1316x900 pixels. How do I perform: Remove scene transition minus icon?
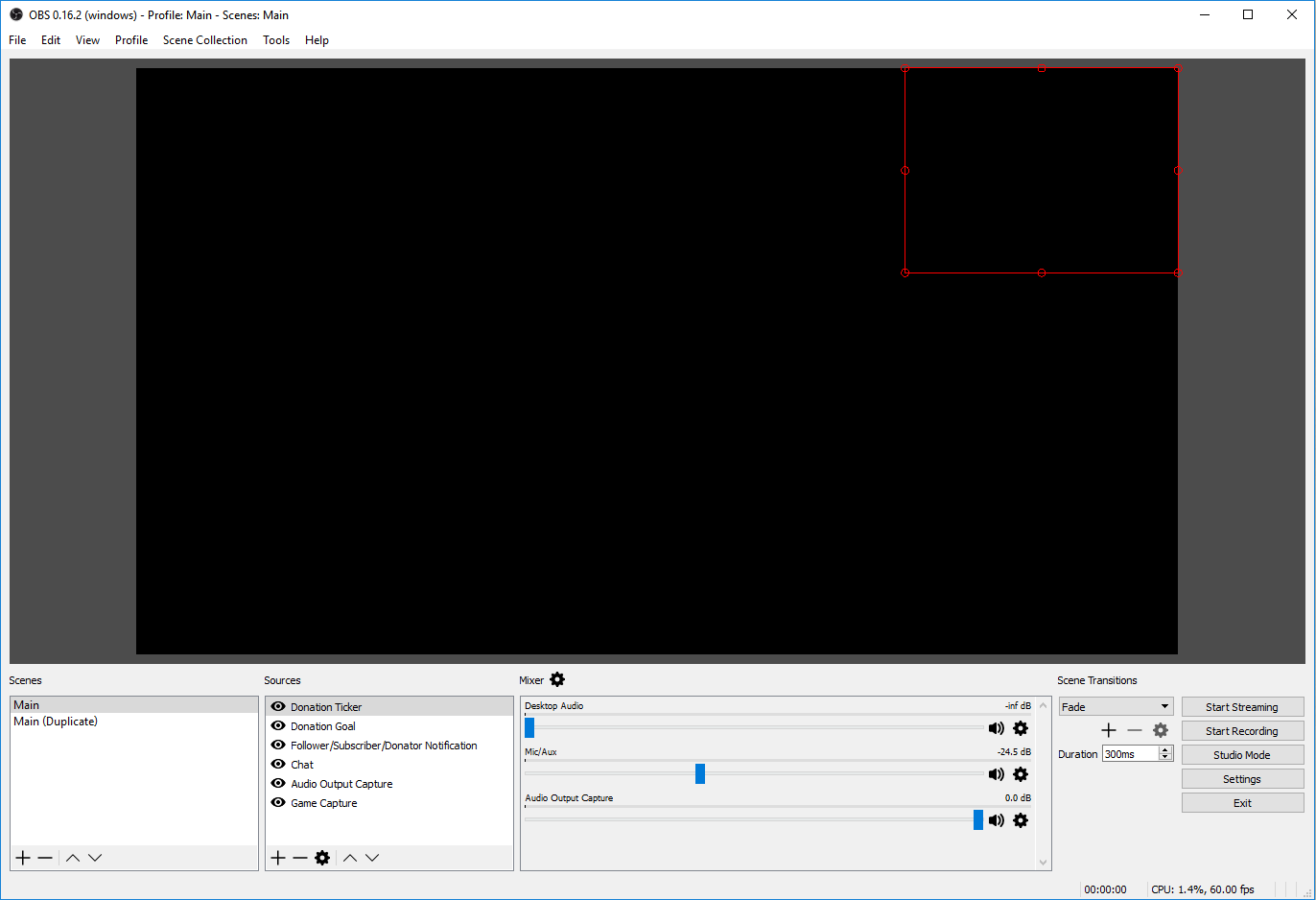(1135, 730)
